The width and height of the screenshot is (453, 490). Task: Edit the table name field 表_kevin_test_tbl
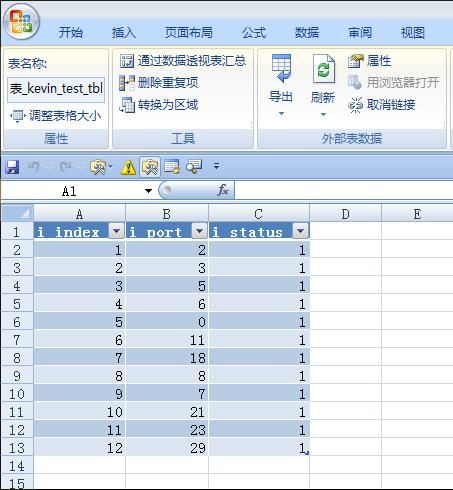[56, 89]
